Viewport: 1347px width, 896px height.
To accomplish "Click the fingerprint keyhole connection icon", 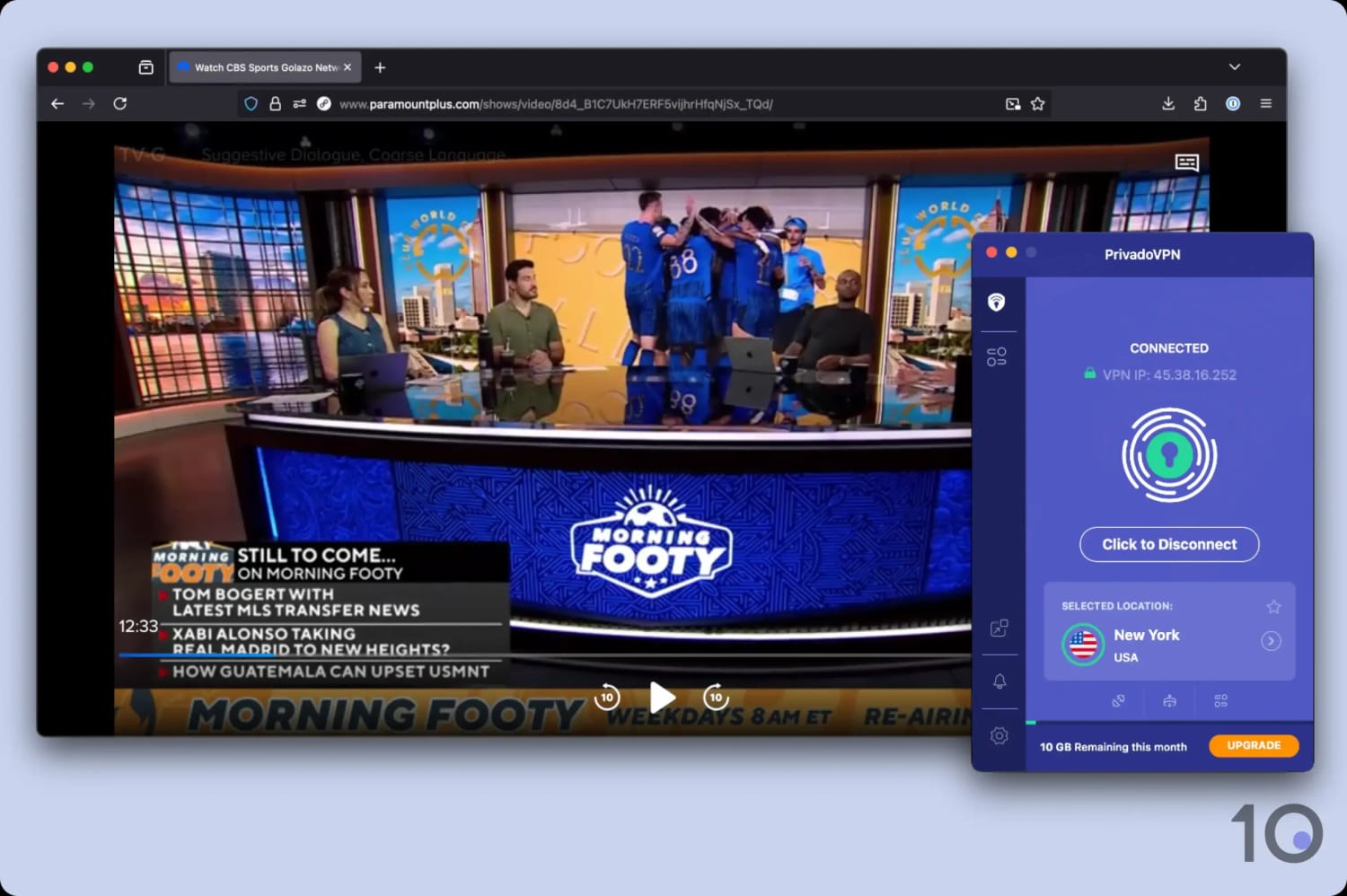I will pyautogui.click(x=1169, y=455).
